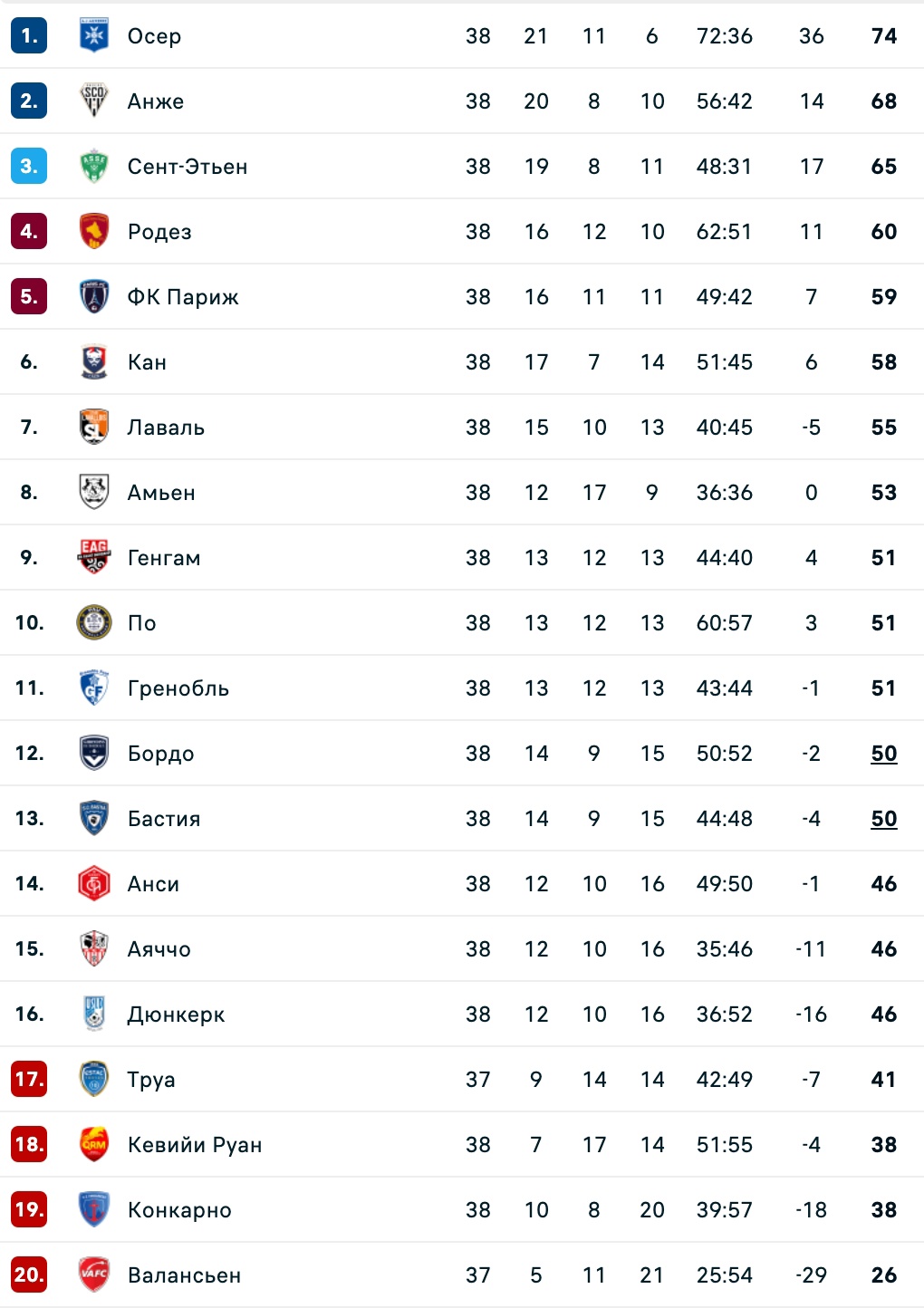Select the Бордо club badge icon
Screen dimensions: 924x1308
tap(94, 754)
